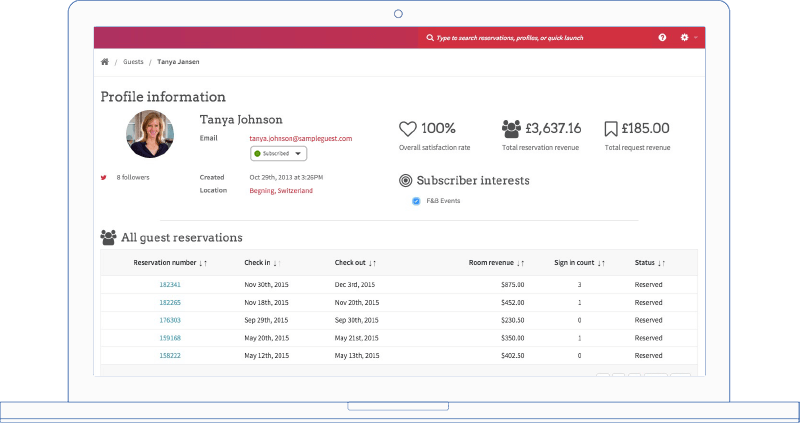Image resolution: width=800 pixels, height=423 pixels.
Task: Open reservation 182341
Action: (x=170, y=285)
